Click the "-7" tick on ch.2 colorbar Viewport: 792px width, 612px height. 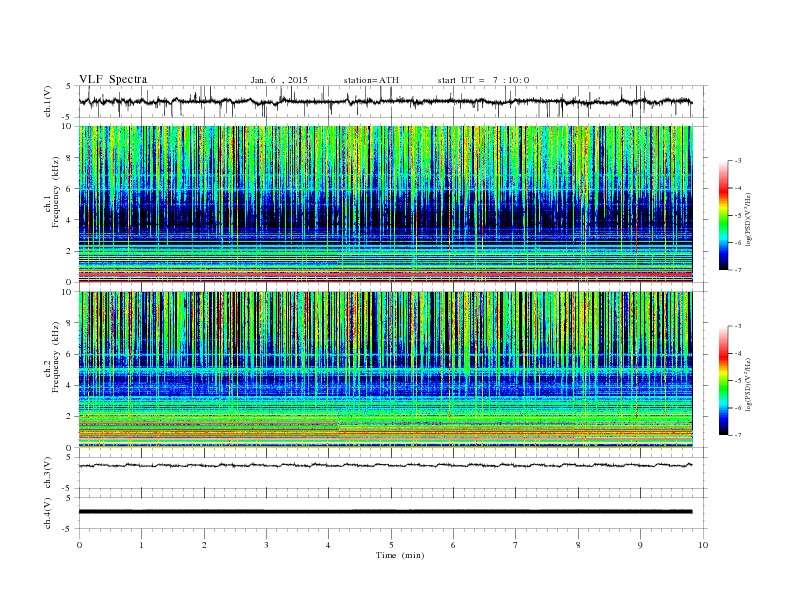point(738,435)
